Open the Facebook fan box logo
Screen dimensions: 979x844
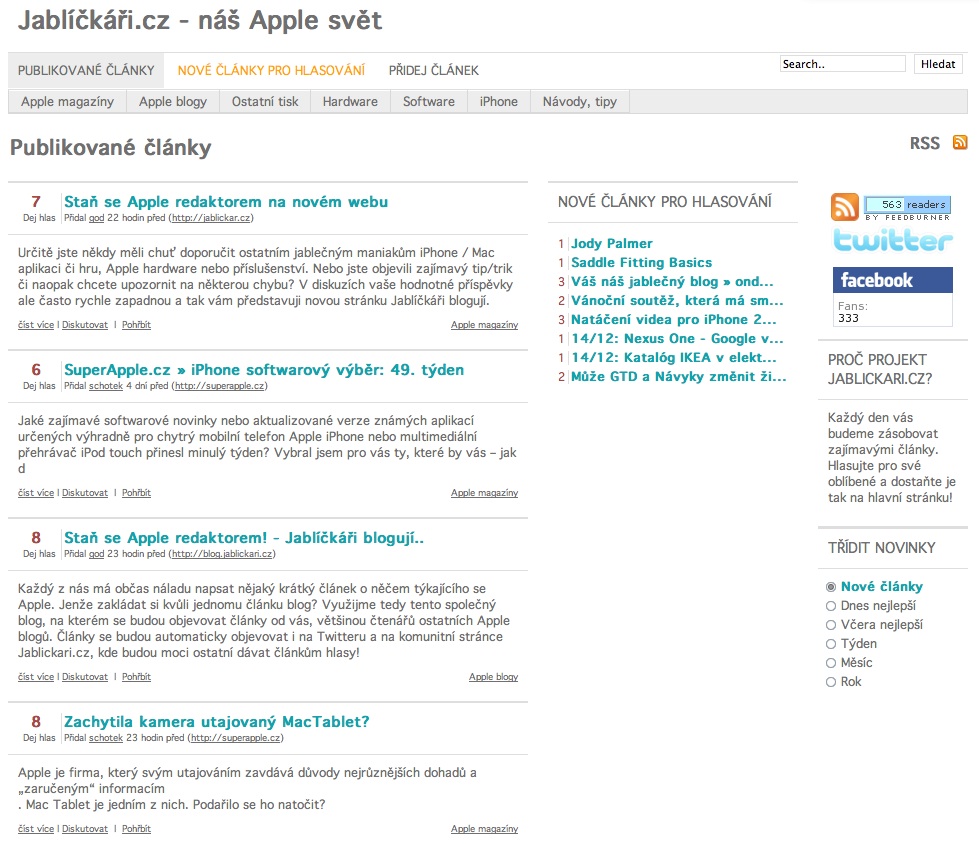click(x=893, y=280)
